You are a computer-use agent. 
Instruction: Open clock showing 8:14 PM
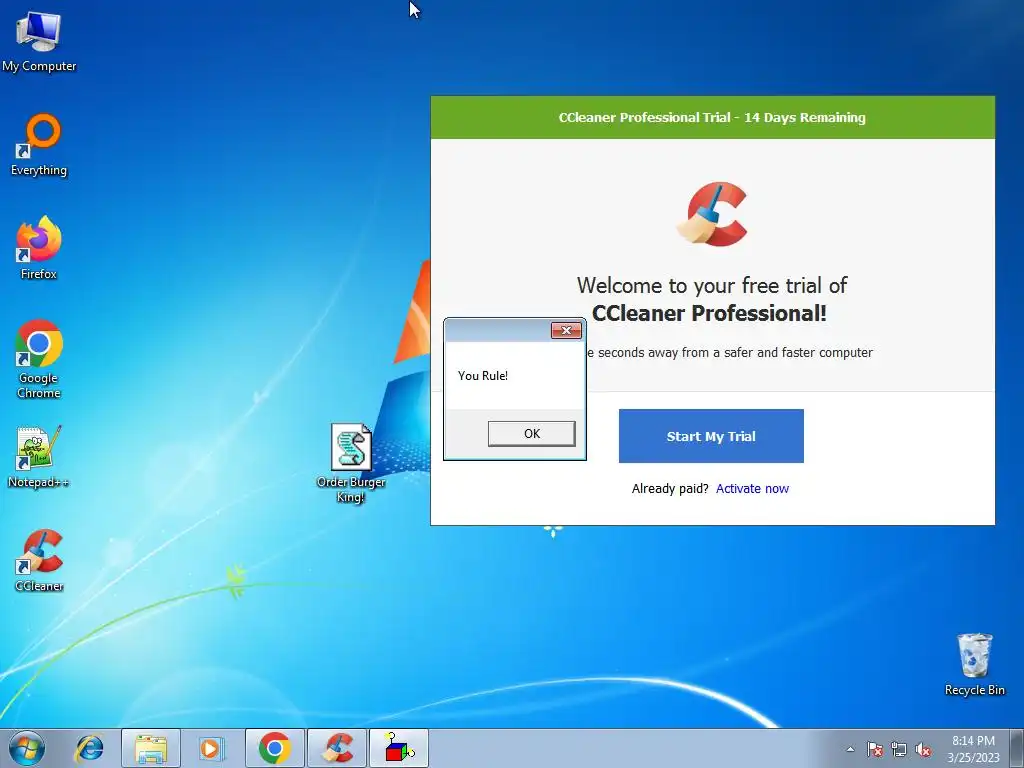[973, 748]
